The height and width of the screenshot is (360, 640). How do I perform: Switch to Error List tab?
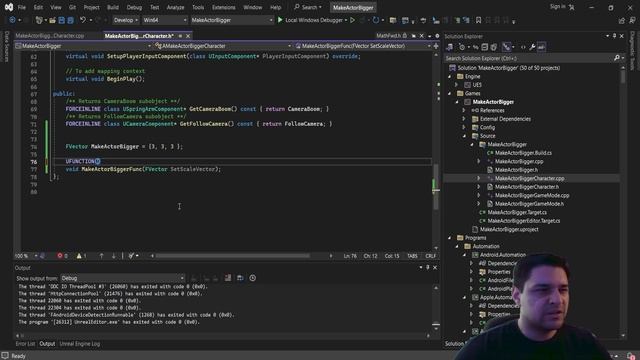[x=25, y=344]
